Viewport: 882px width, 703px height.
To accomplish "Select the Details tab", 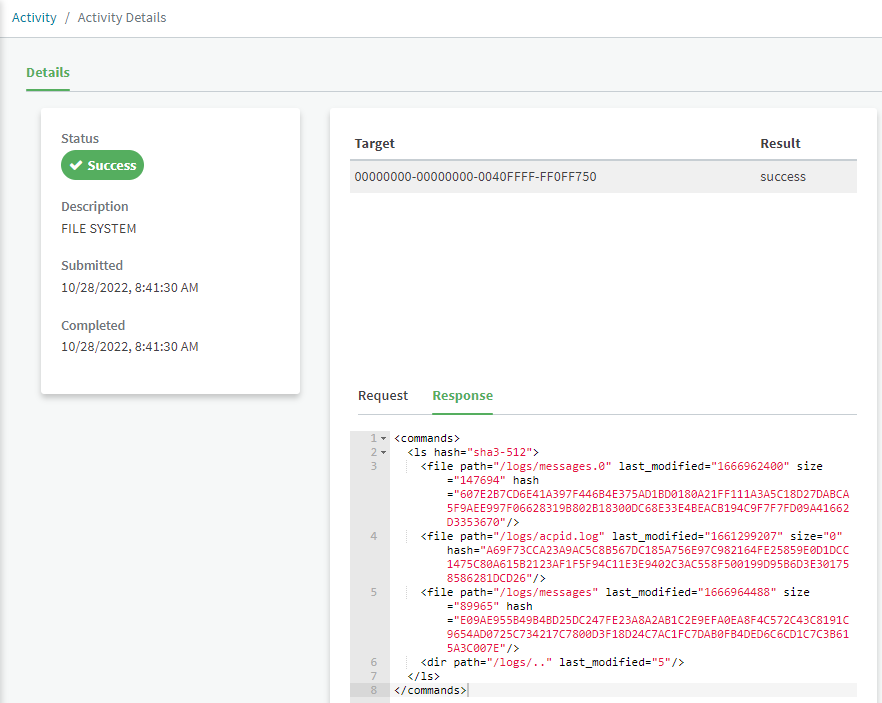I will click(x=48, y=73).
